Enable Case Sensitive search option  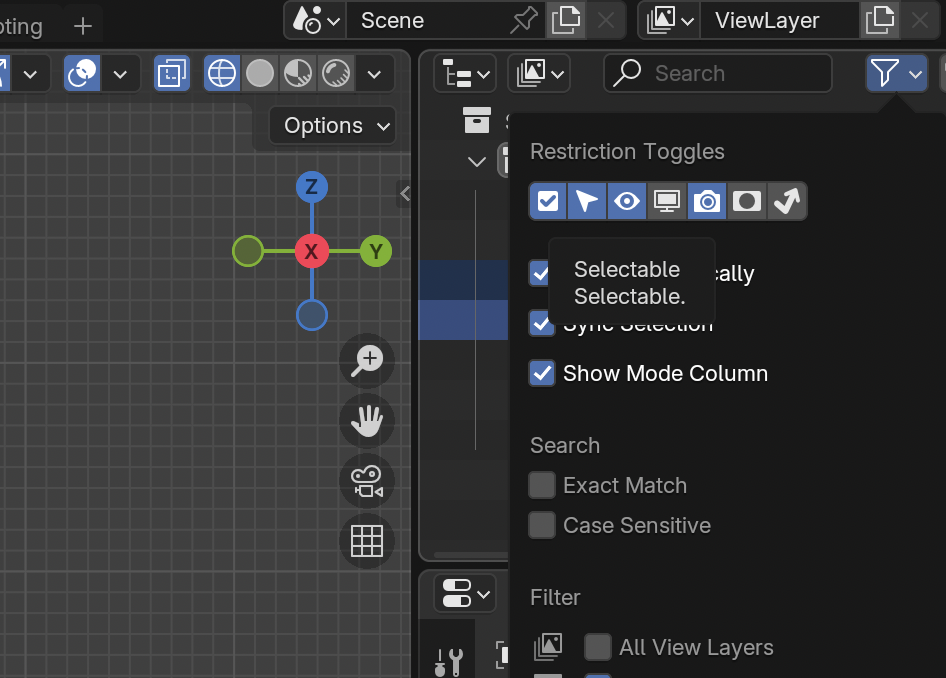(x=541, y=525)
